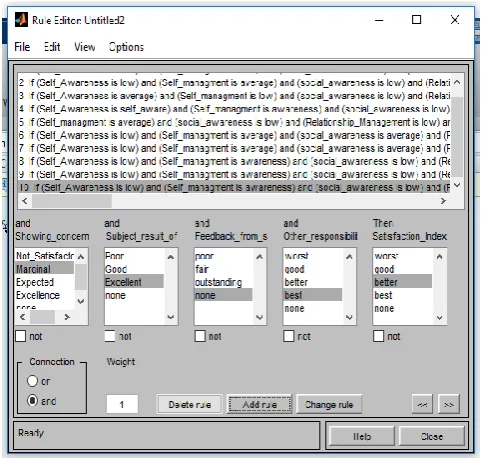Choose 'outstanding' in Feedback_from_s list
The width and height of the screenshot is (483, 458).
(x=219, y=282)
